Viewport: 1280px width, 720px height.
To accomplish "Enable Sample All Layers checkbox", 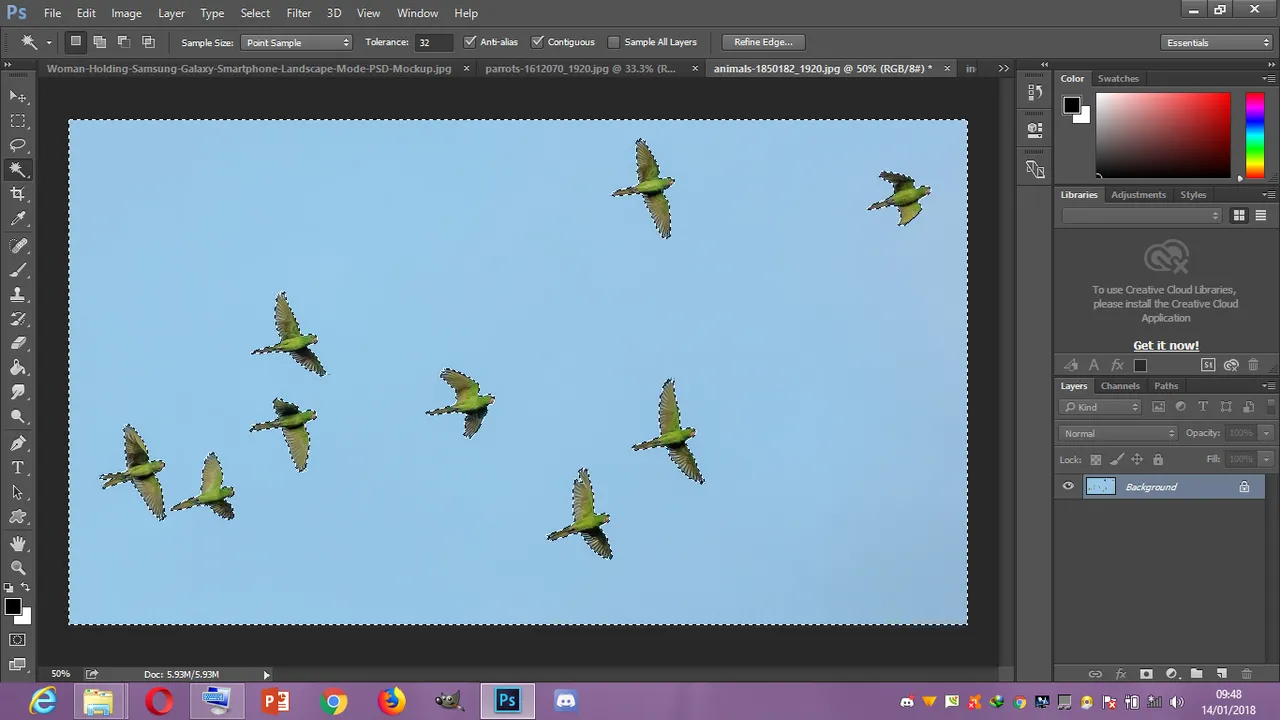I will (614, 42).
